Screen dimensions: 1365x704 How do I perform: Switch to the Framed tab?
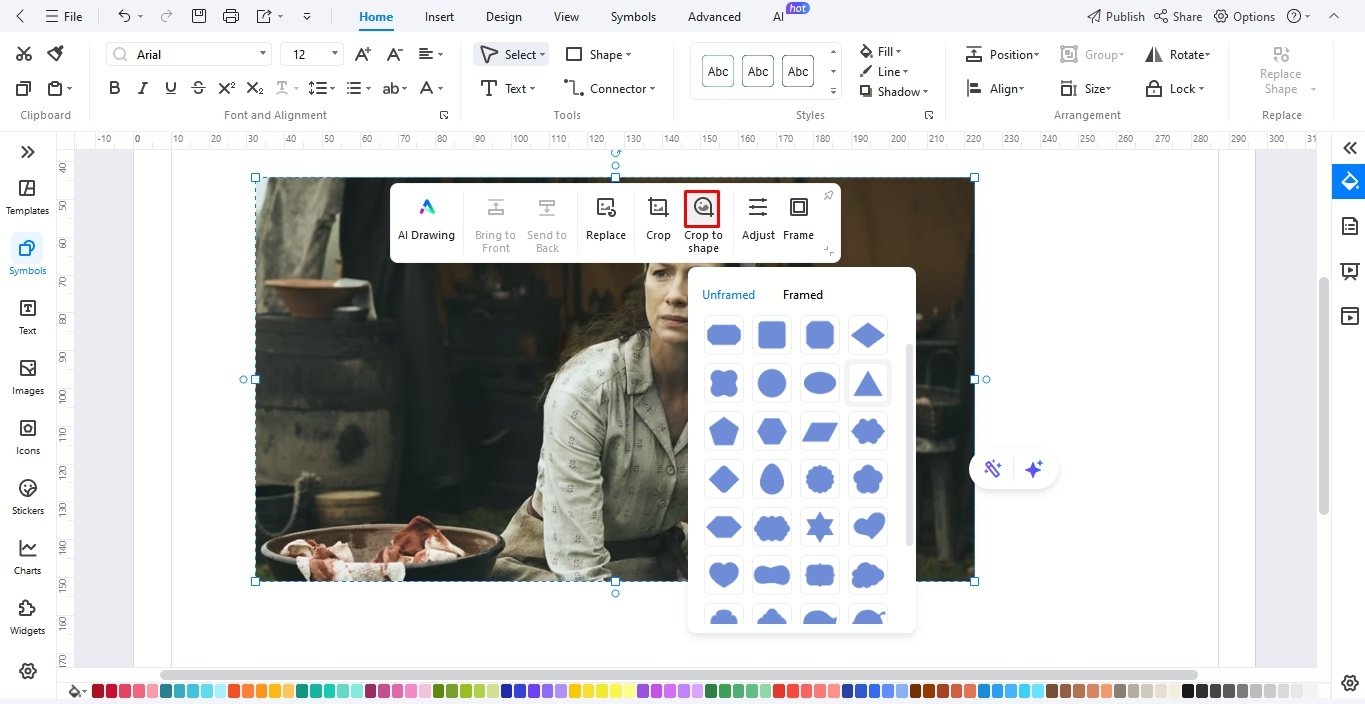pyautogui.click(x=803, y=295)
